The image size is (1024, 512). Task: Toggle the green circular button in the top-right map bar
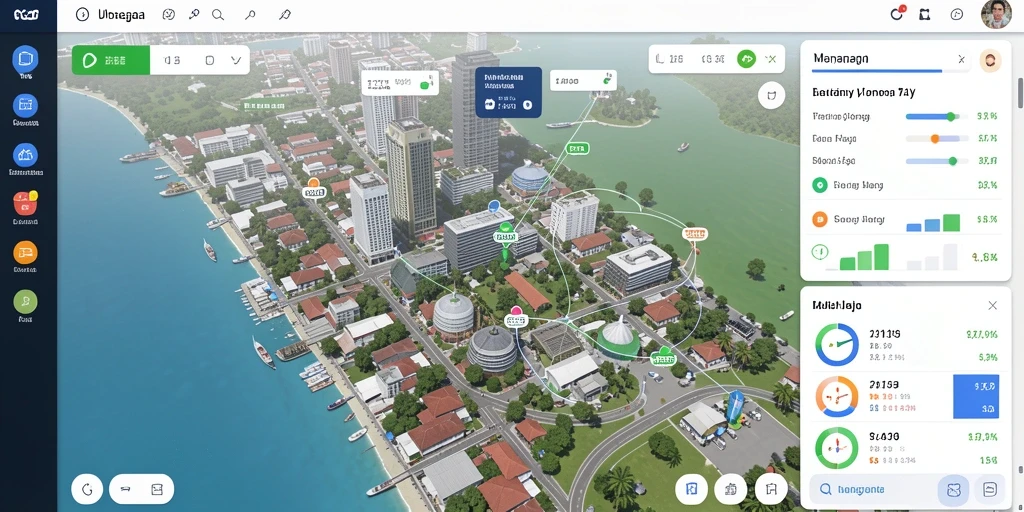coord(746,59)
